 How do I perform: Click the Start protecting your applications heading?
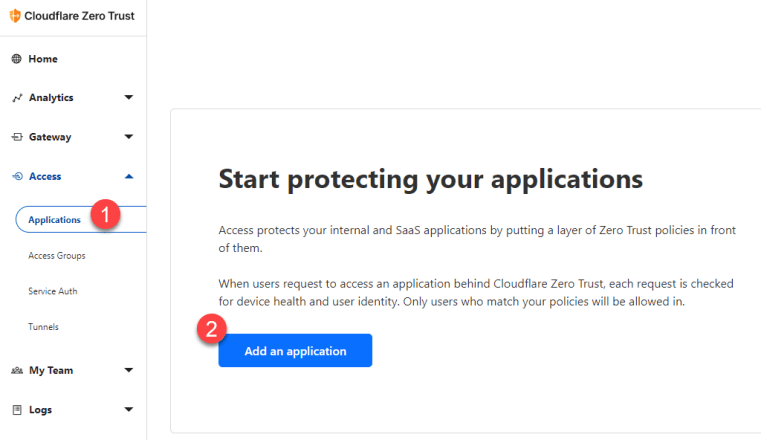(430, 179)
